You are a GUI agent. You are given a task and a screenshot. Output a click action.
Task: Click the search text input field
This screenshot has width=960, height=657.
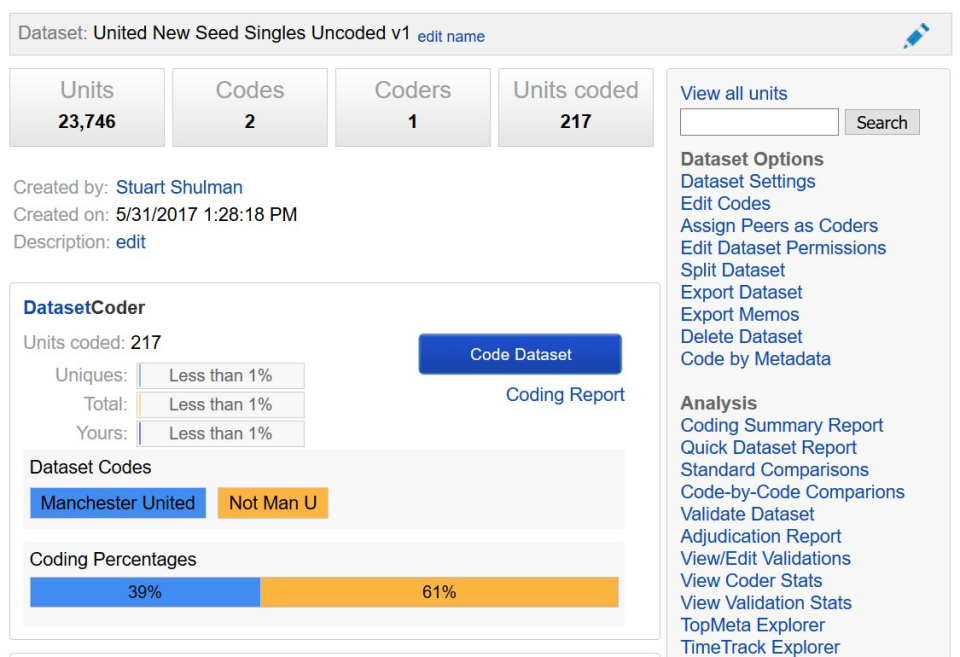coord(759,123)
